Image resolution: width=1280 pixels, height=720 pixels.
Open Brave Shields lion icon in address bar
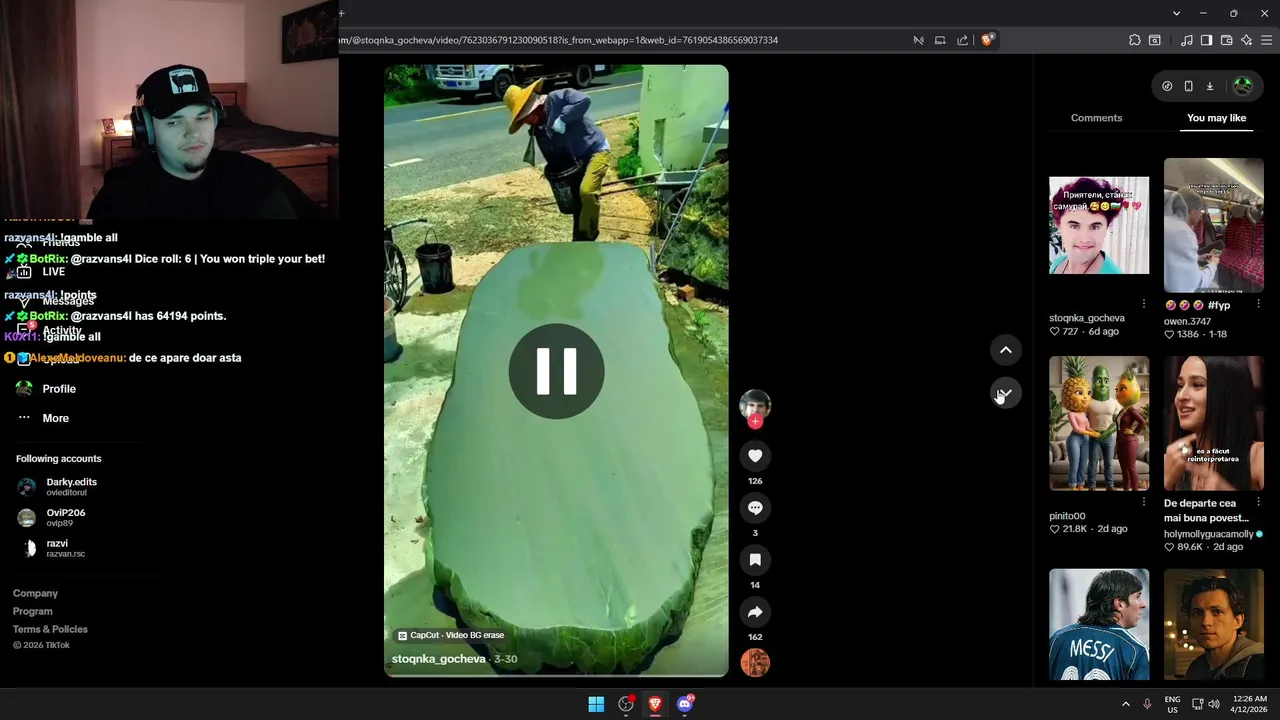(988, 40)
